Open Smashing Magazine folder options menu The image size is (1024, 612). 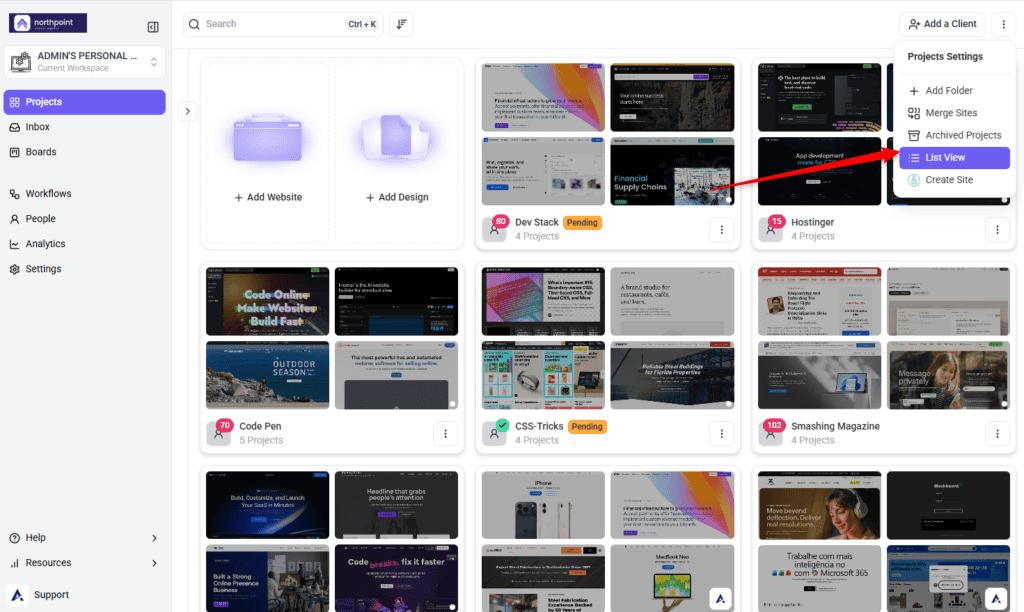coord(997,434)
